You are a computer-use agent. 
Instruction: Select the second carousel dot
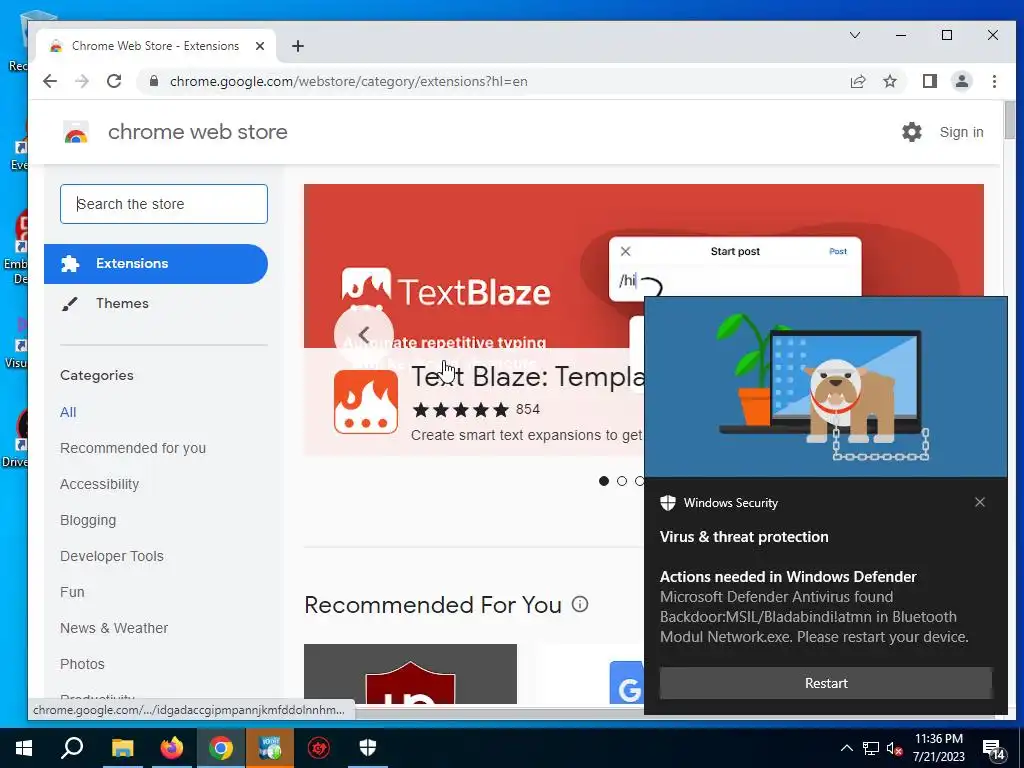(x=622, y=481)
